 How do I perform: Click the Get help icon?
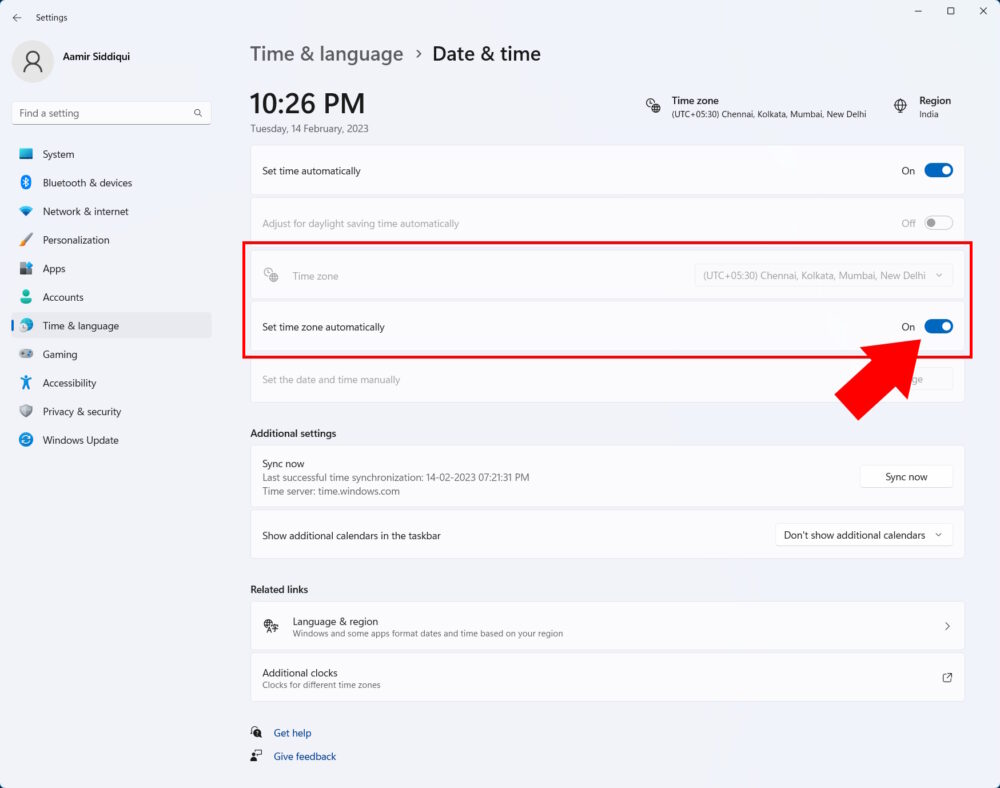coord(256,732)
